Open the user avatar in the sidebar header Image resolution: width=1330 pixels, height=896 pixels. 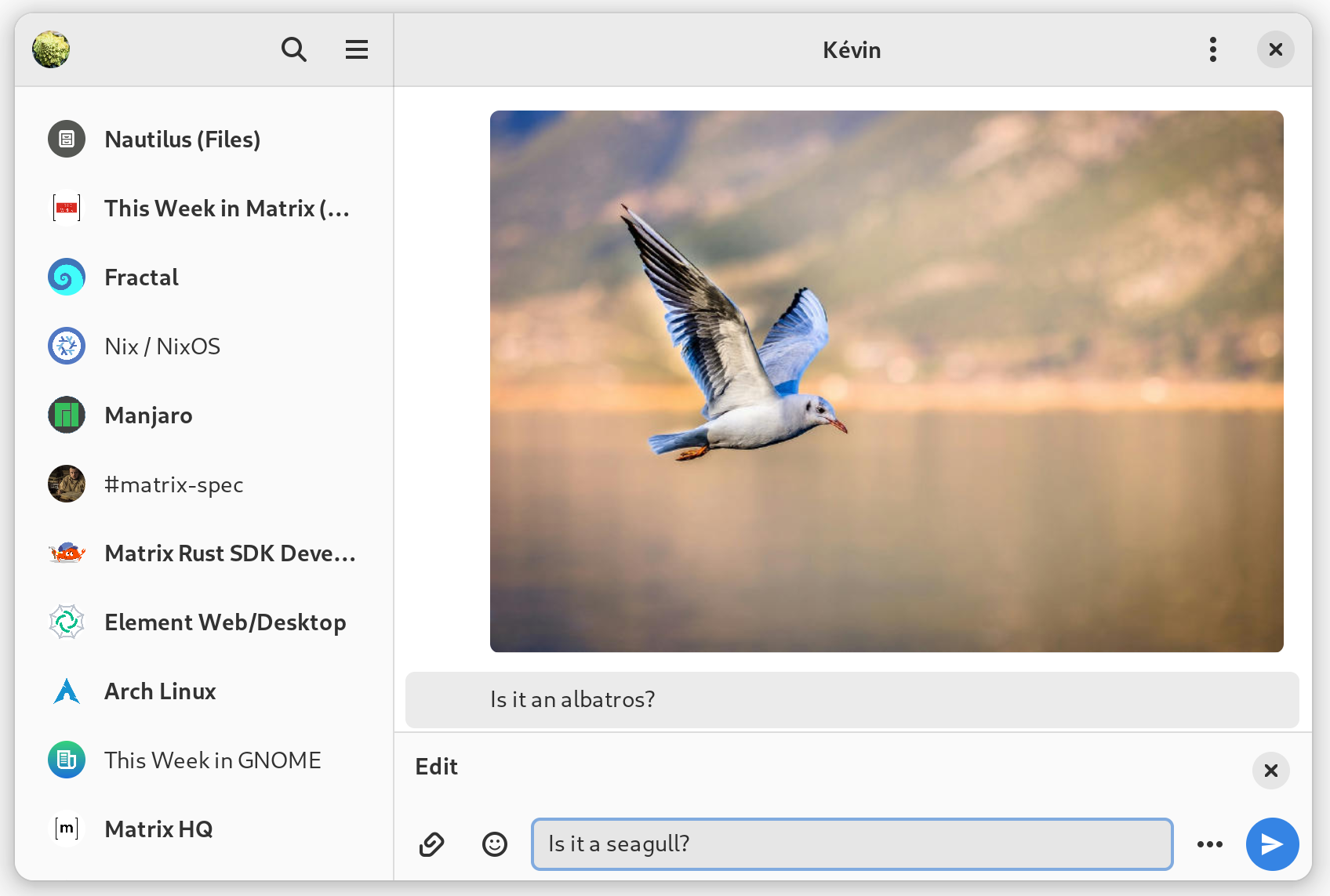[51, 49]
